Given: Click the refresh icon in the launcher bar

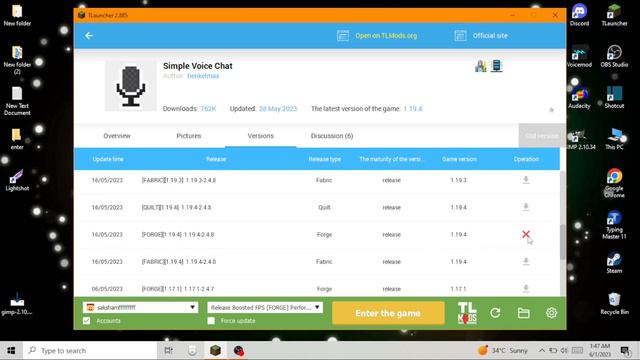Looking at the screenshot, I should tap(495, 313).
